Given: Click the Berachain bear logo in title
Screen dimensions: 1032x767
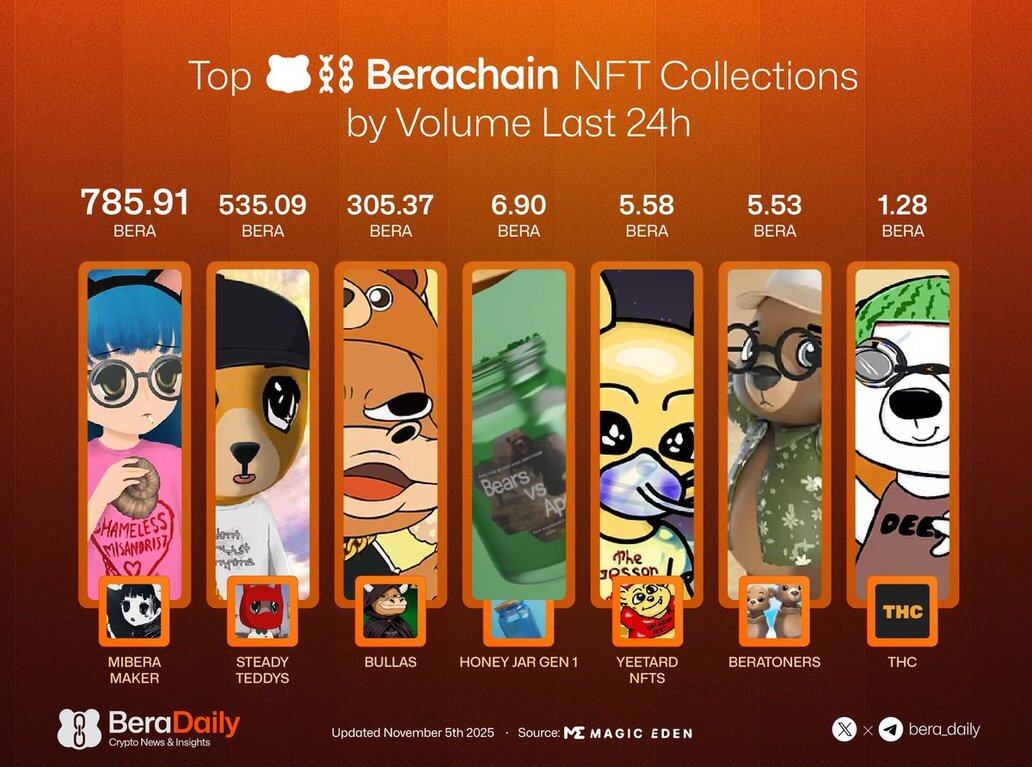Looking at the screenshot, I should pos(289,77).
